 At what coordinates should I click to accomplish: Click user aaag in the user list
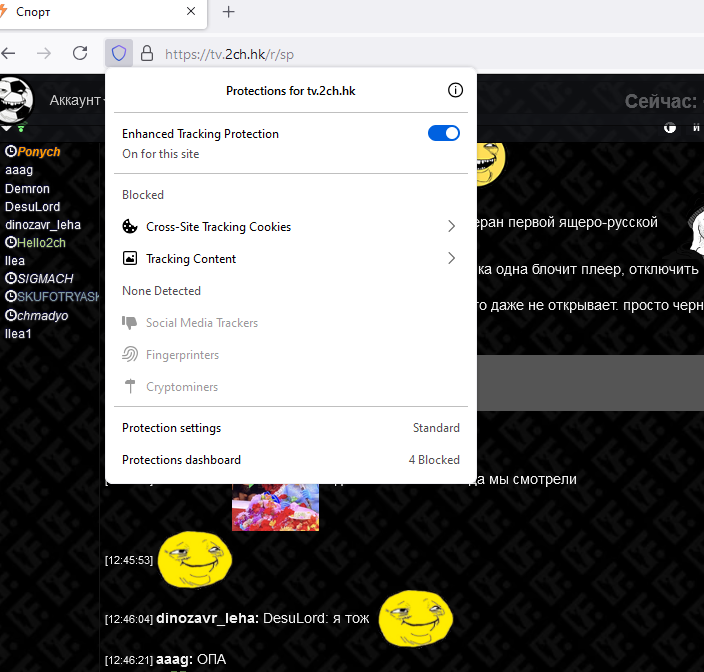coord(19,170)
